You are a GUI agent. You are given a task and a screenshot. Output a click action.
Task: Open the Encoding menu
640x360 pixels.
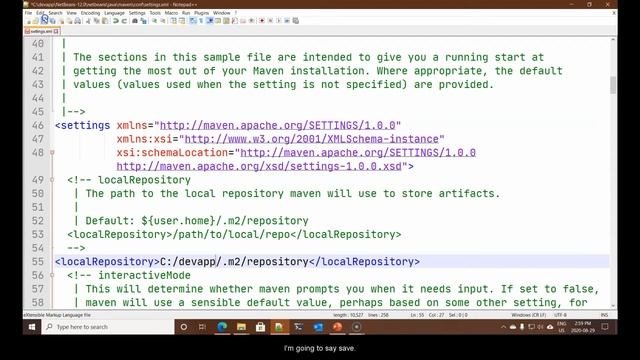click(90, 13)
